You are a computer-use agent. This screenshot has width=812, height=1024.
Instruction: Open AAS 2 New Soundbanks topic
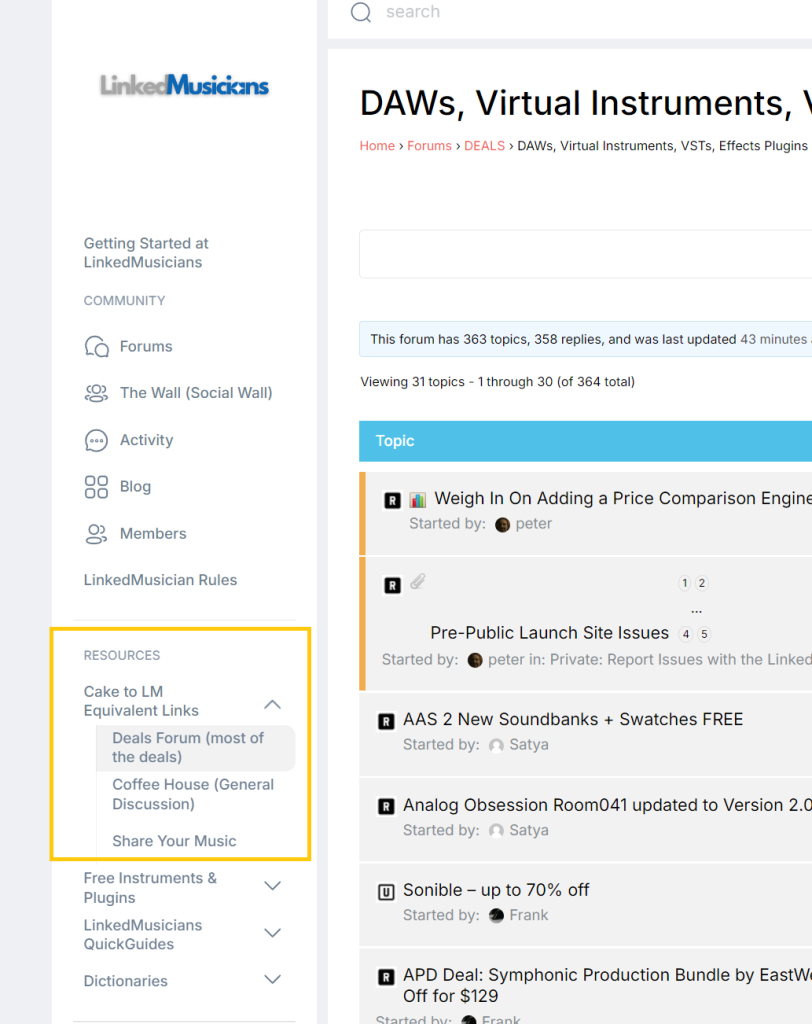[572, 719]
